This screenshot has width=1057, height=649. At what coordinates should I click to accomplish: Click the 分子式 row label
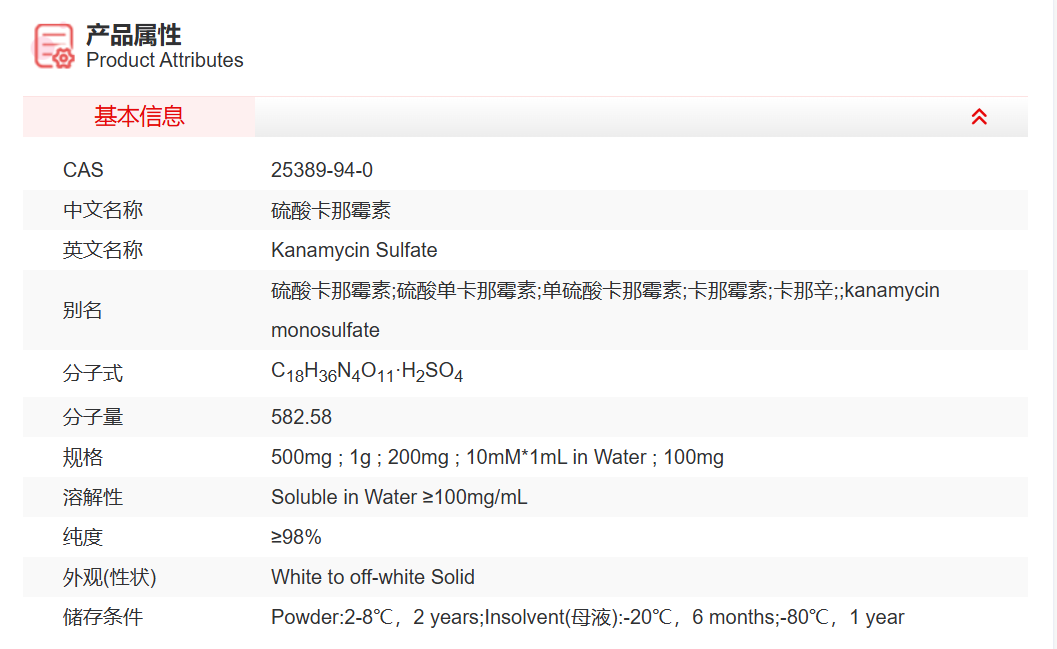tap(93, 374)
